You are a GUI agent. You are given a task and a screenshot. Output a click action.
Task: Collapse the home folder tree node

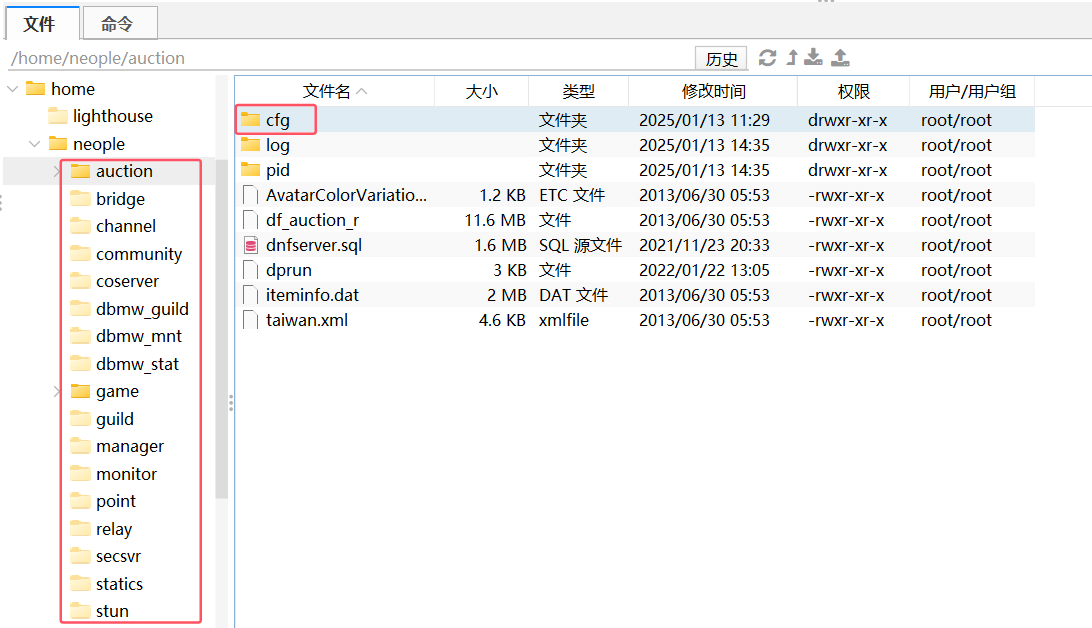(x=12, y=89)
